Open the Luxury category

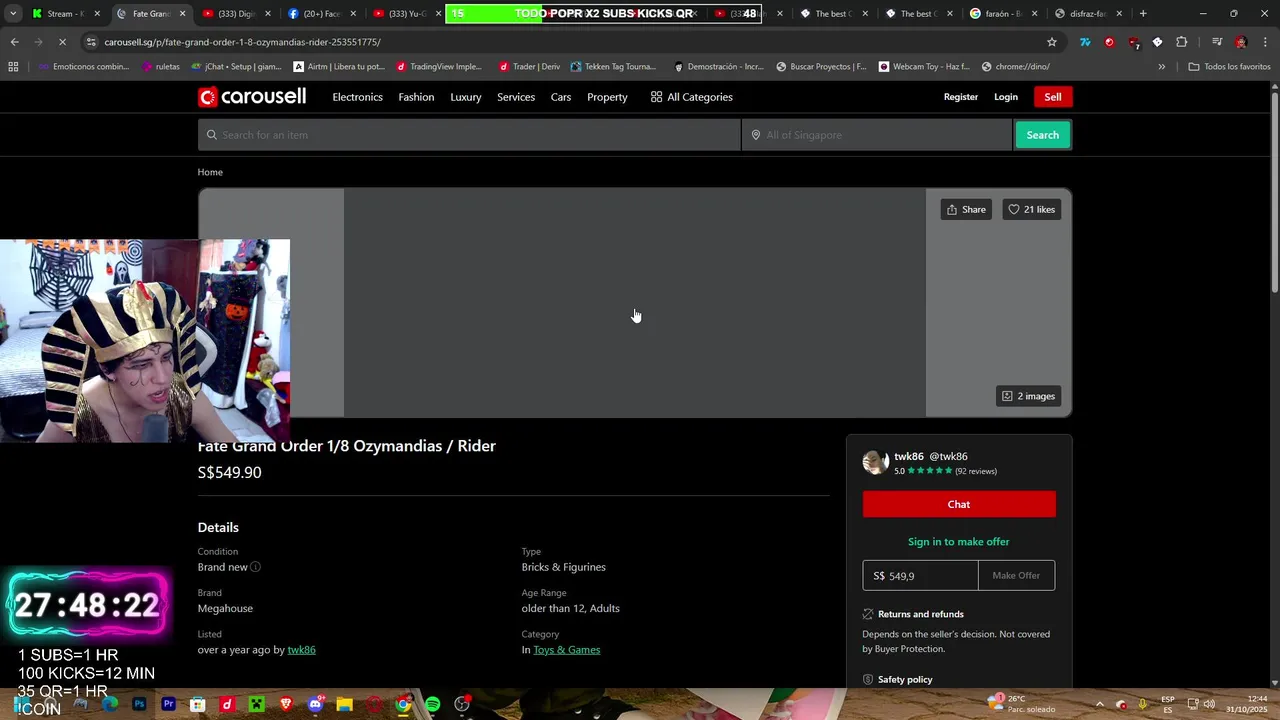[x=465, y=97]
